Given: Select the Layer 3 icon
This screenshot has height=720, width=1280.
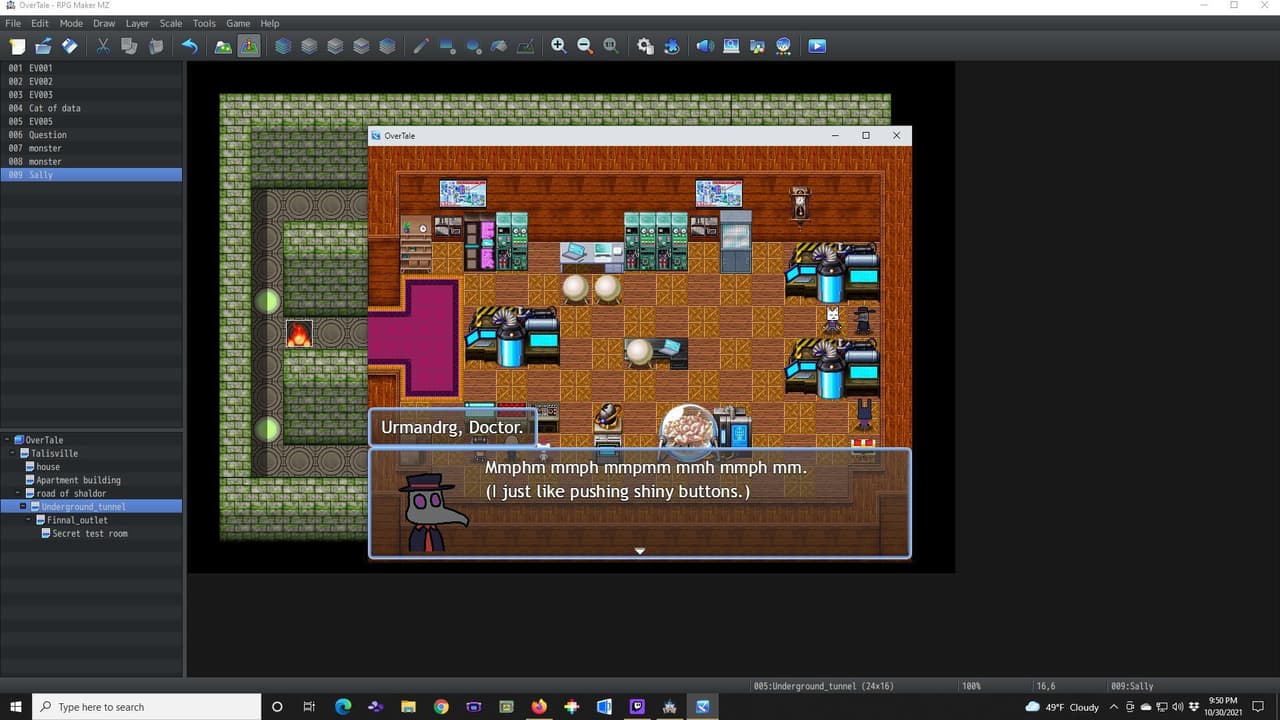Looking at the screenshot, I should (x=361, y=46).
